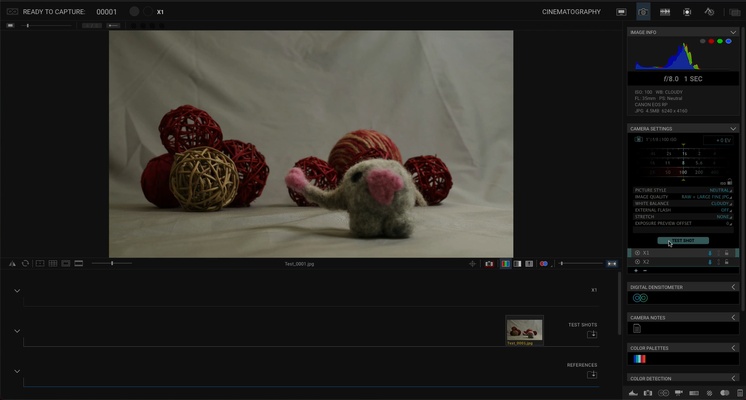The image size is (746, 400).
Task: Select the X1 exposure row
Action: 670,253
